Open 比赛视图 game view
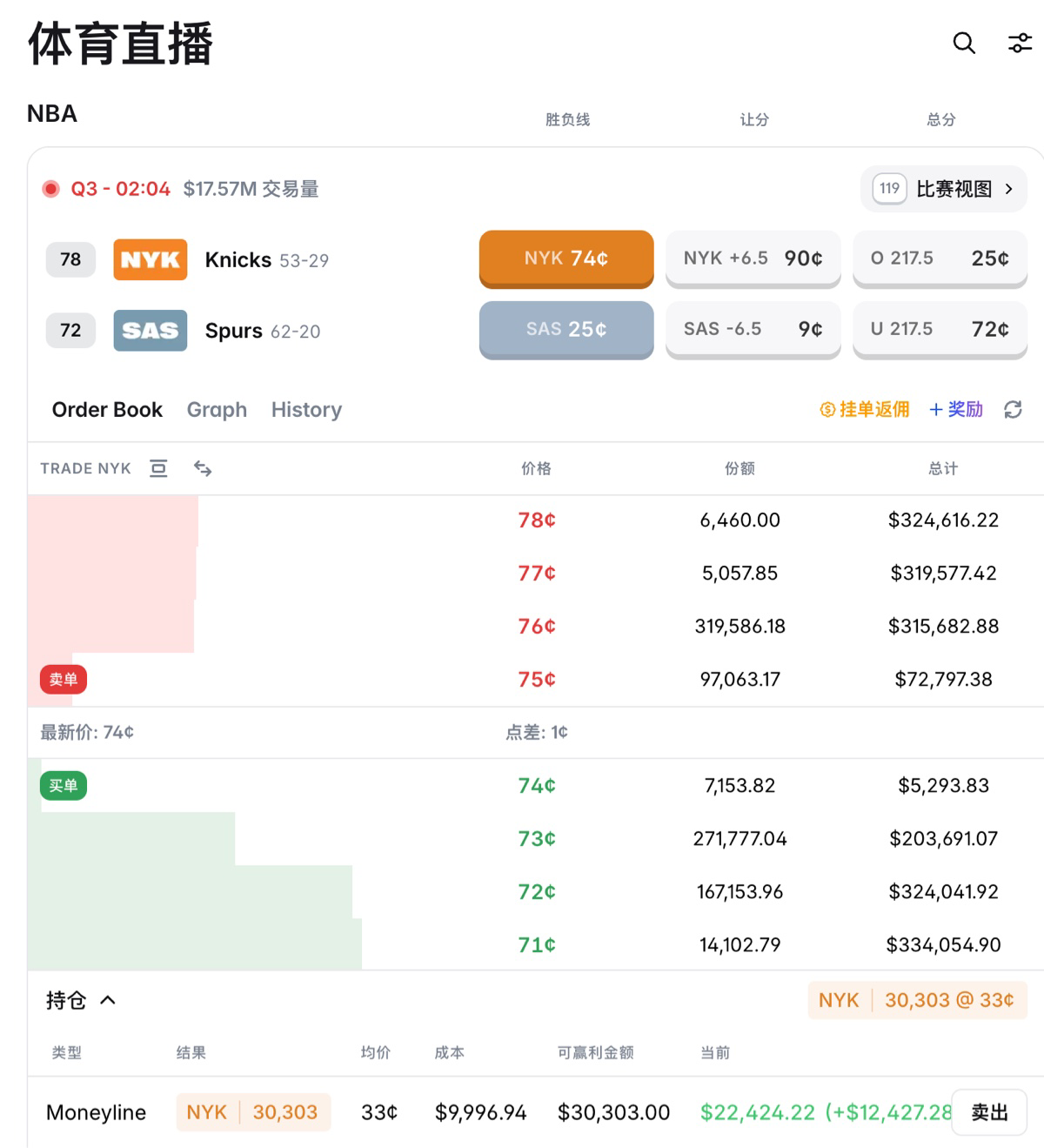This screenshot has height=1148, width=1044. (944, 189)
